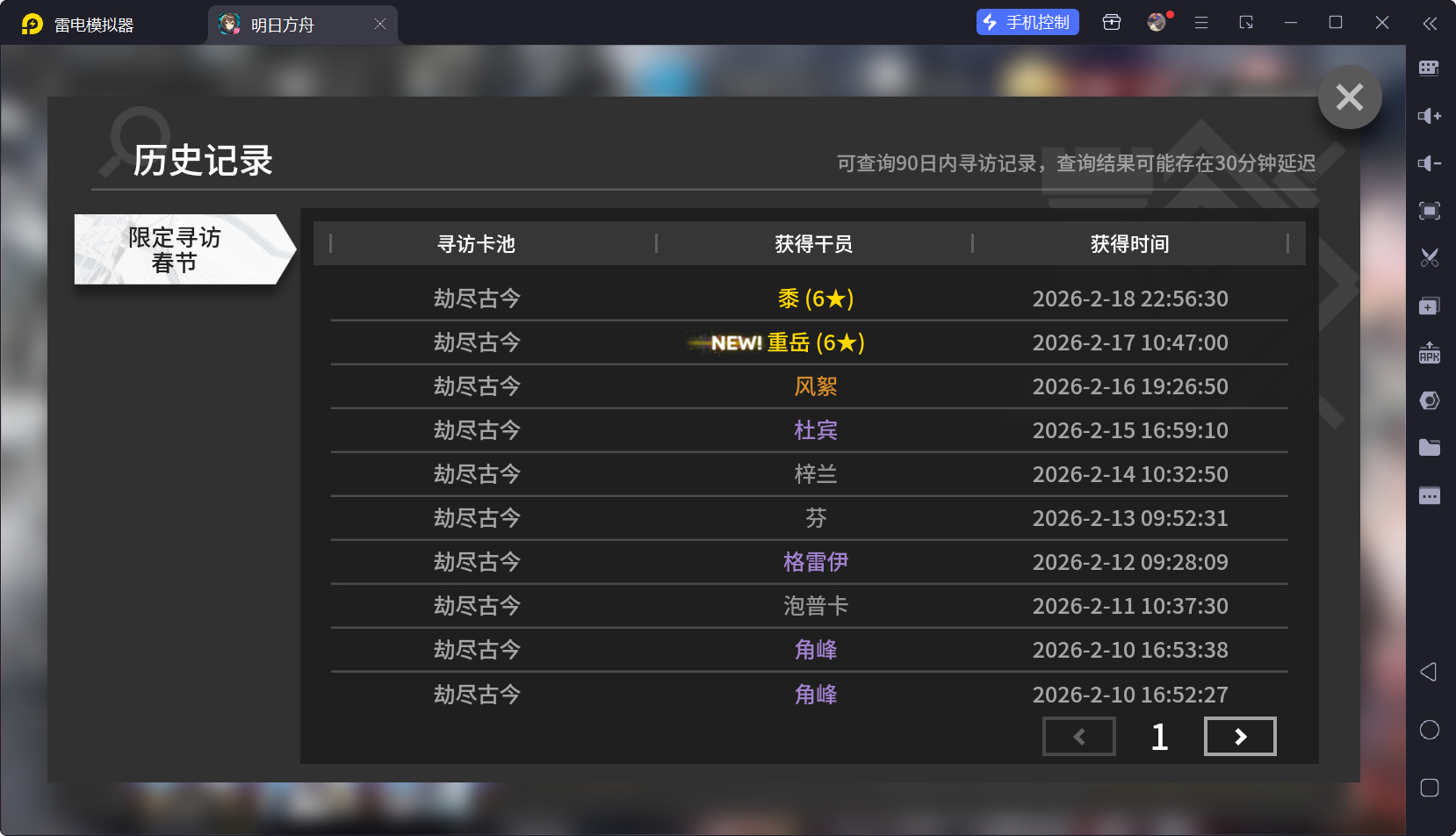Close the history record dialog
Screen dimensions: 1456x836
[x=1349, y=97]
